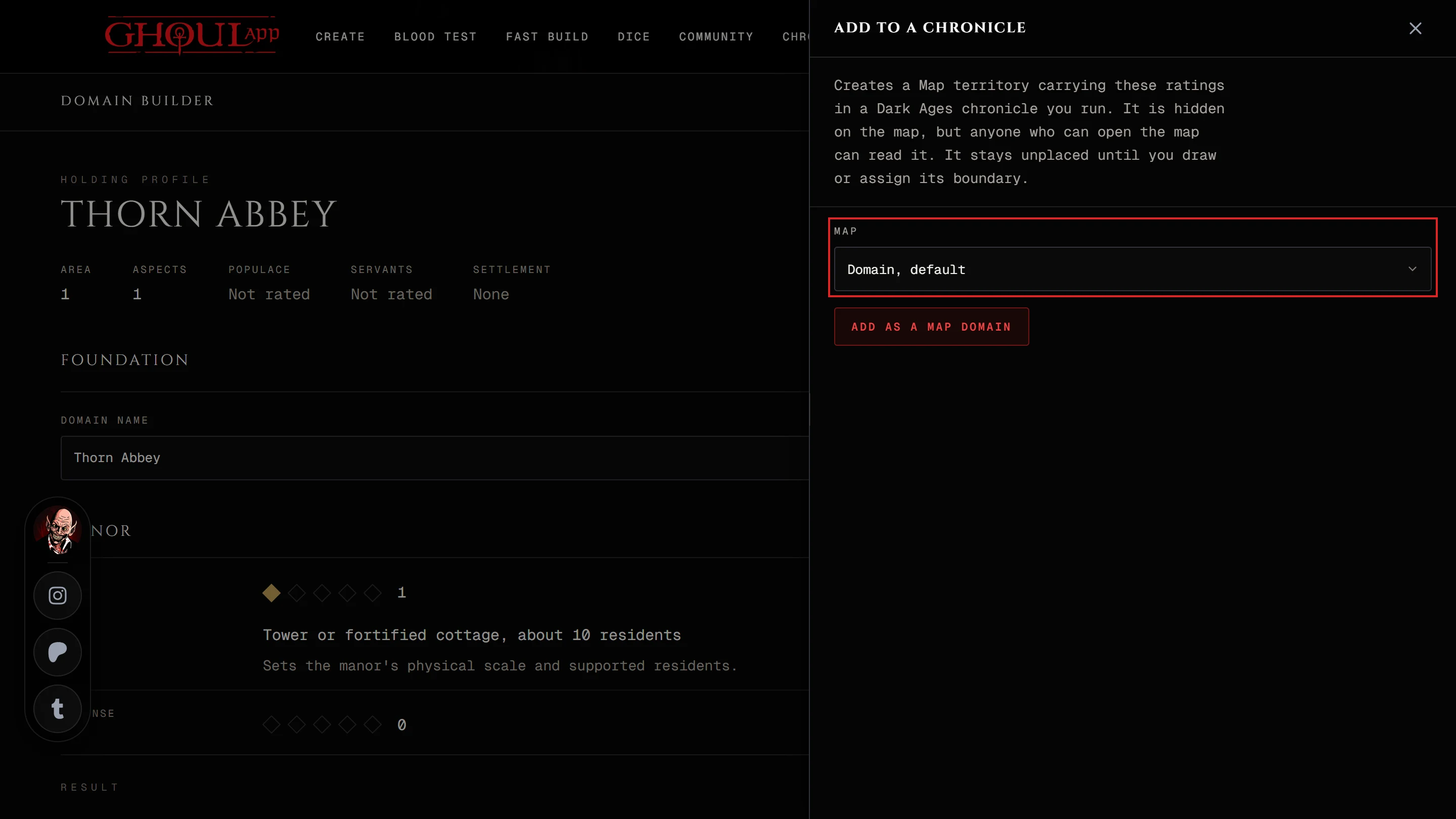1456x819 pixels.
Task: Close the Add to a Chronicle panel
Action: pyautogui.click(x=1415, y=28)
